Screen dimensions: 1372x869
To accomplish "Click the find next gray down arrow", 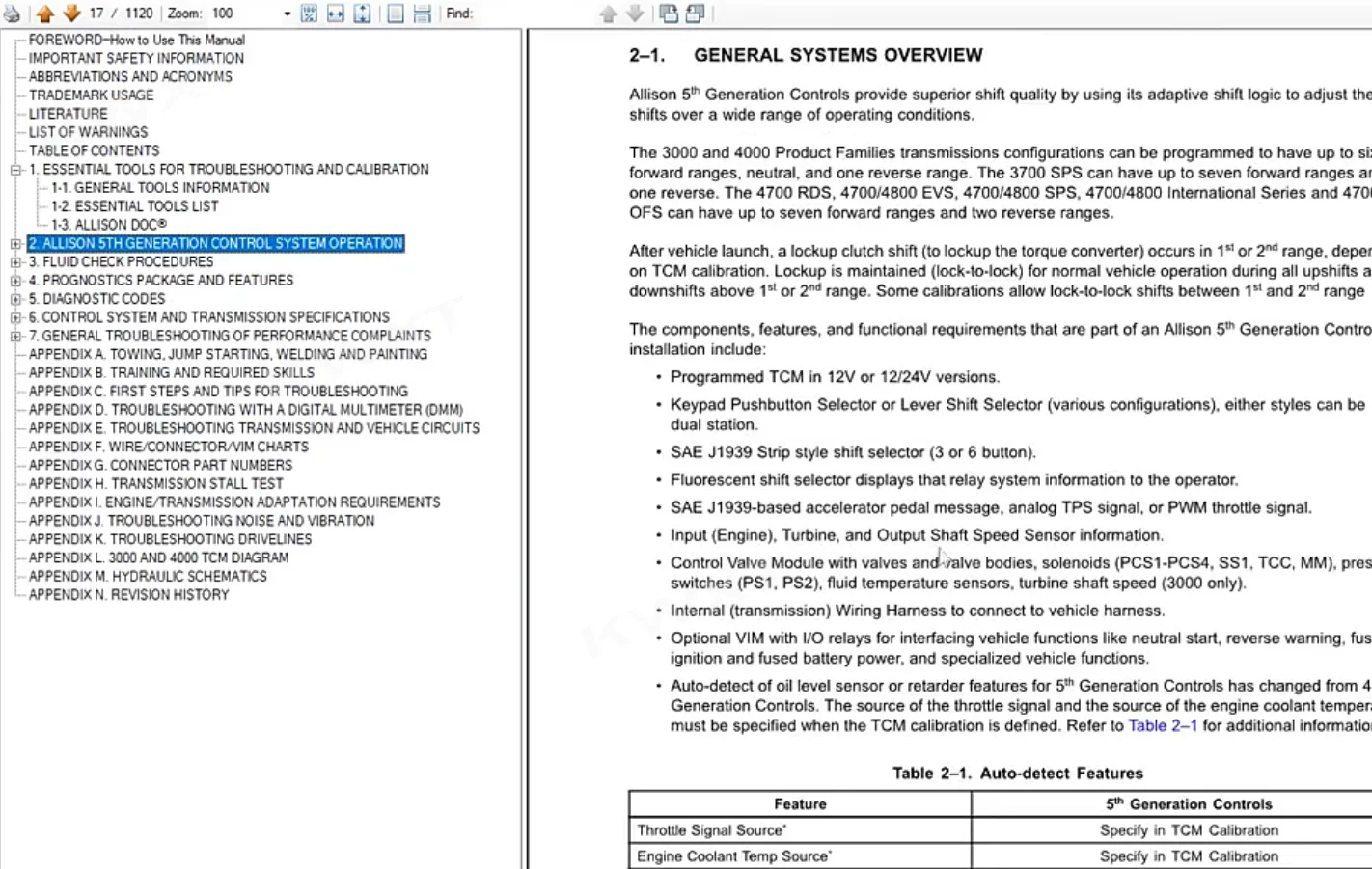I will (635, 14).
